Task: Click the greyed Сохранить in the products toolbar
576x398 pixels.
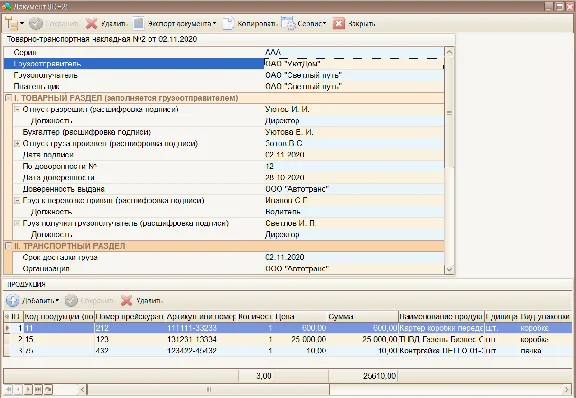Action: click(x=89, y=301)
